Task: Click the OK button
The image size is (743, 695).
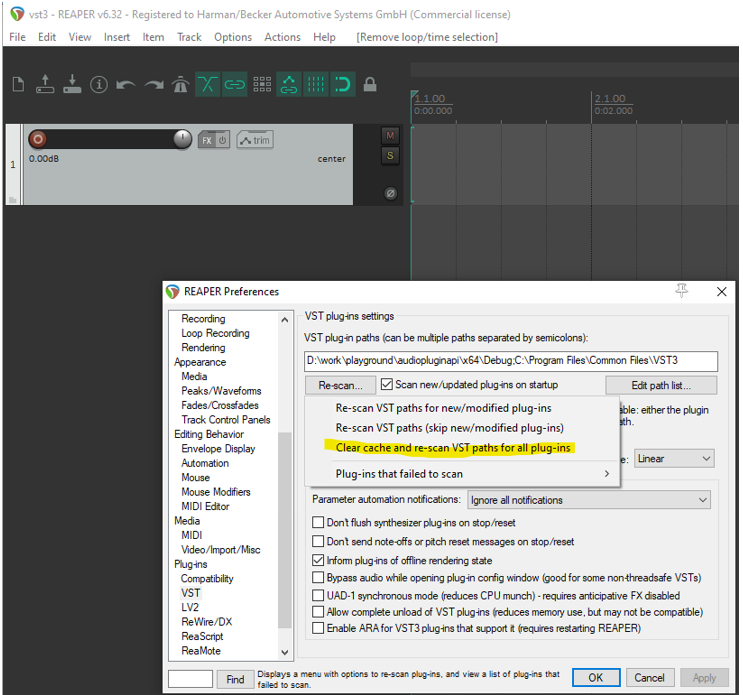Action: pos(596,677)
